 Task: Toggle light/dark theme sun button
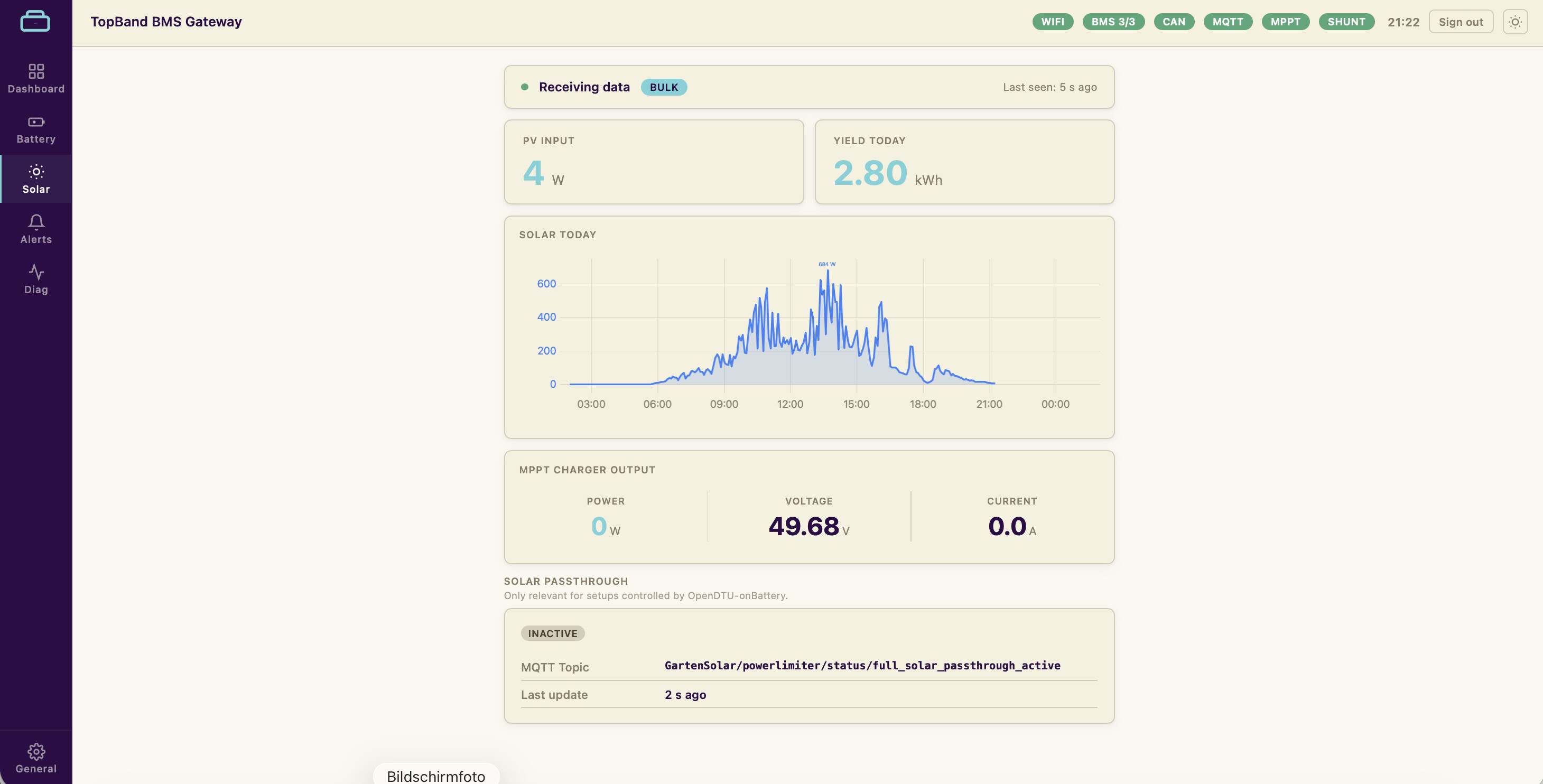1515,22
